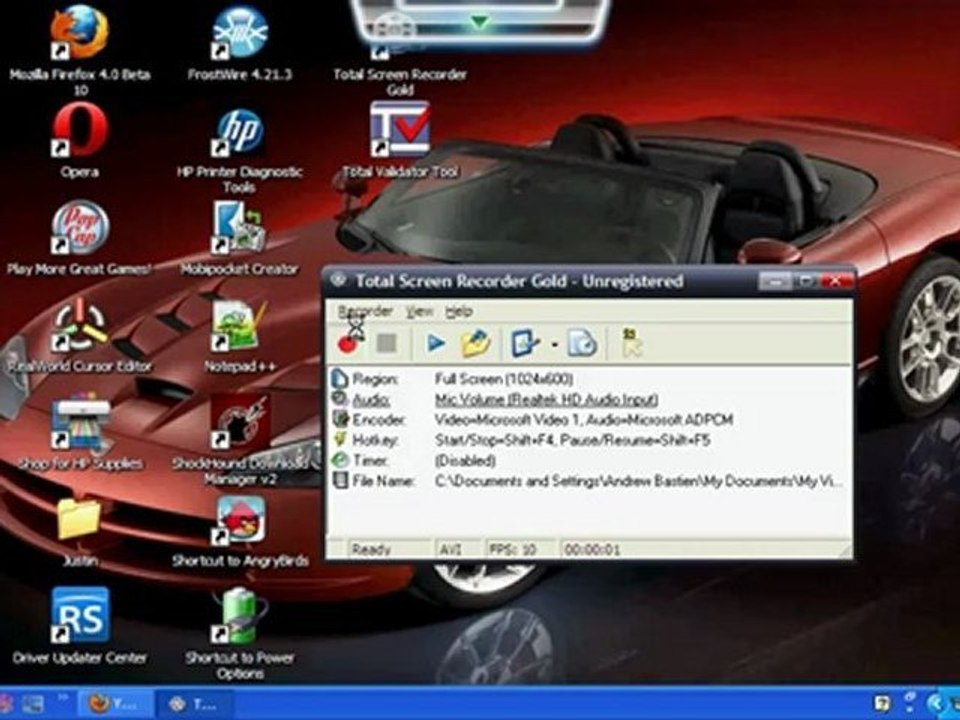Open the recordings folder icon in toolbar
This screenshot has height=720, width=960.
point(476,343)
